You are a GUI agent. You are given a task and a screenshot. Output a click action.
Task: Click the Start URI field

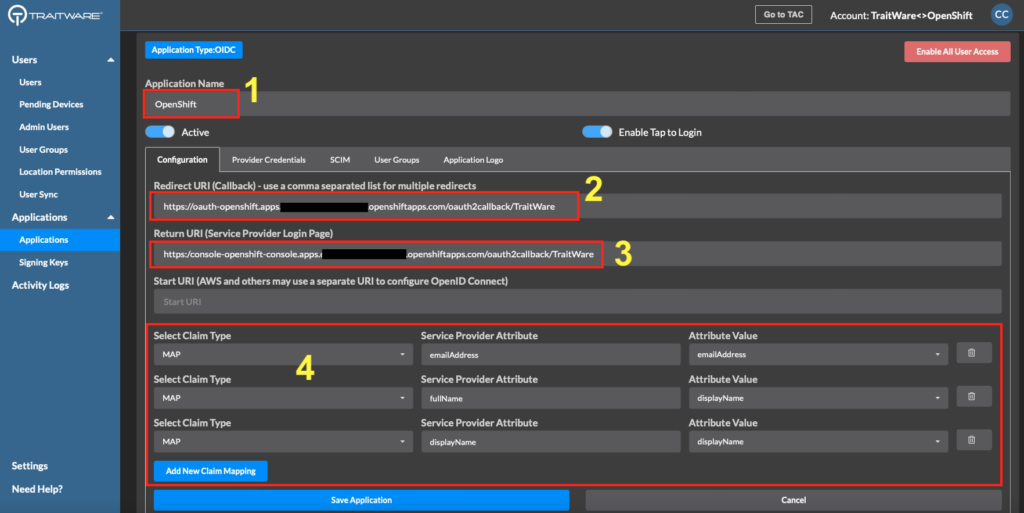577,302
